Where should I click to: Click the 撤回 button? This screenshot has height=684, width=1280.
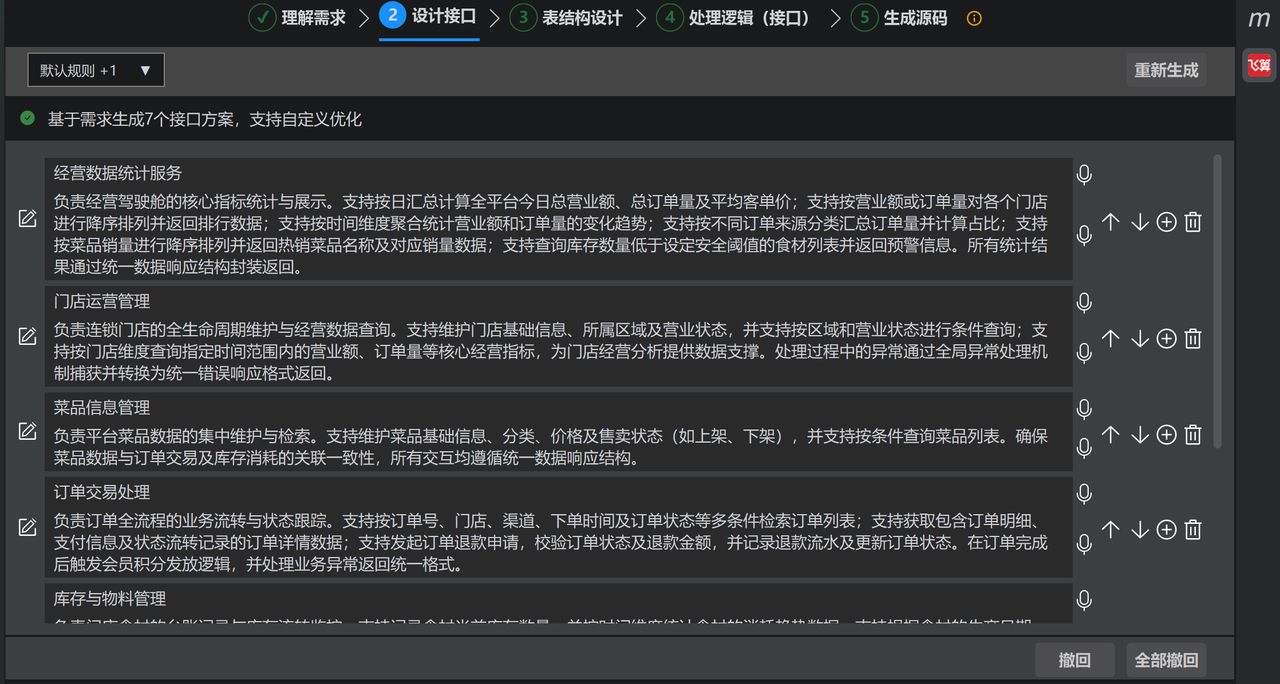1074,660
